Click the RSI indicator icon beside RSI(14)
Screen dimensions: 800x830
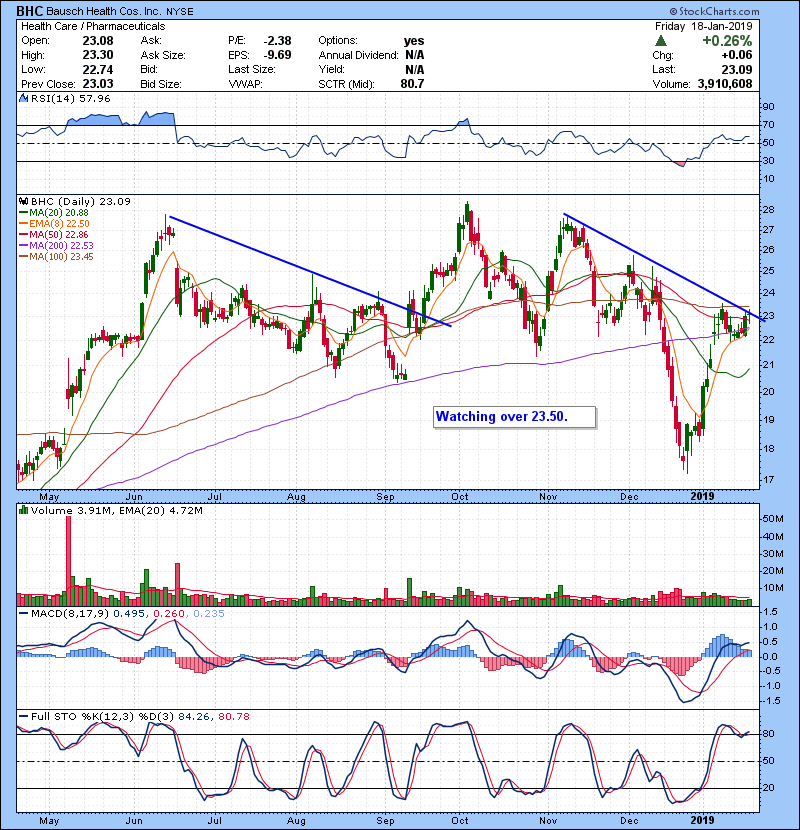(23, 98)
